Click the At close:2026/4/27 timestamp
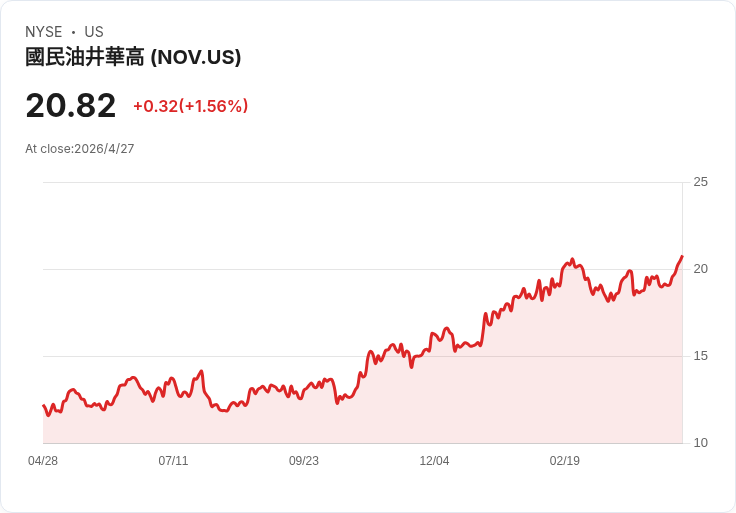The width and height of the screenshot is (736, 513). click(x=80, y=149)
